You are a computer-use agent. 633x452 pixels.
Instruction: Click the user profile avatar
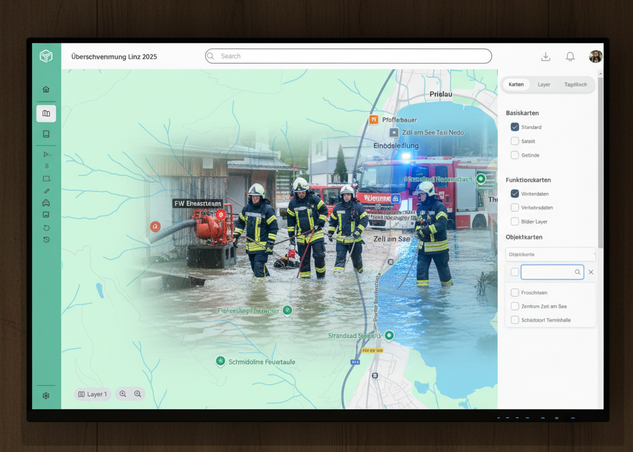point(595,57)
